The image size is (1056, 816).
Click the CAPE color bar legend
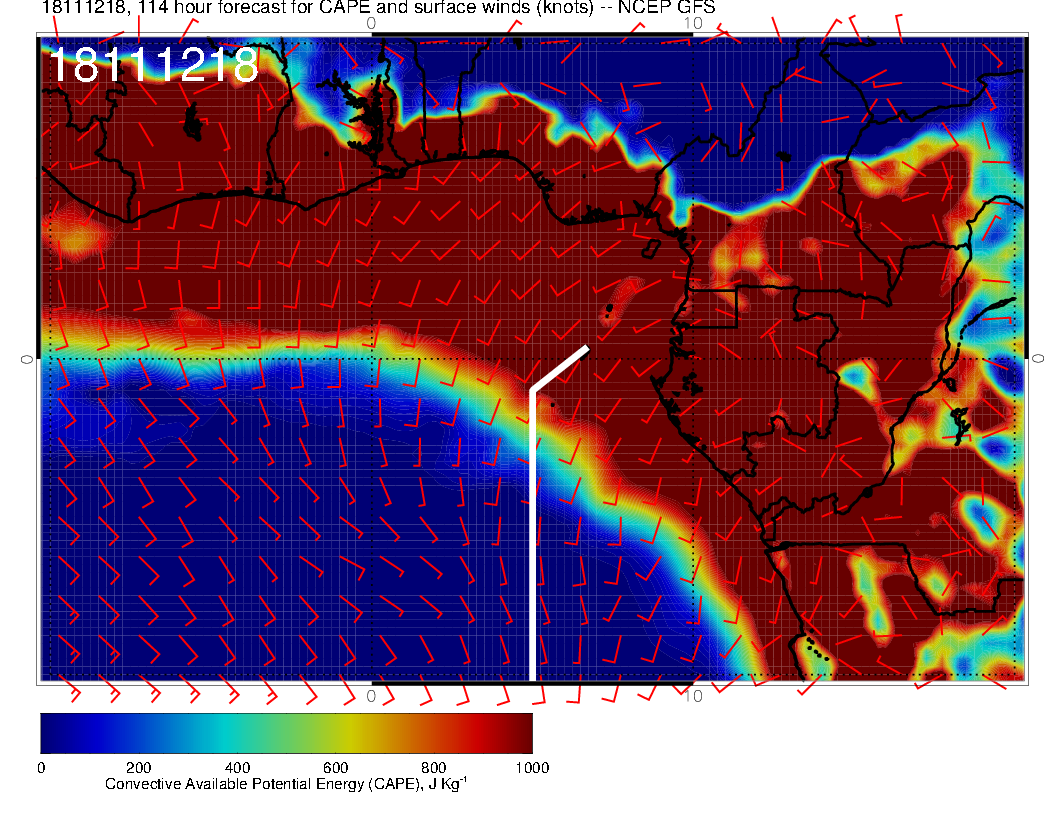pyautogui.click(x=286, y=733)
